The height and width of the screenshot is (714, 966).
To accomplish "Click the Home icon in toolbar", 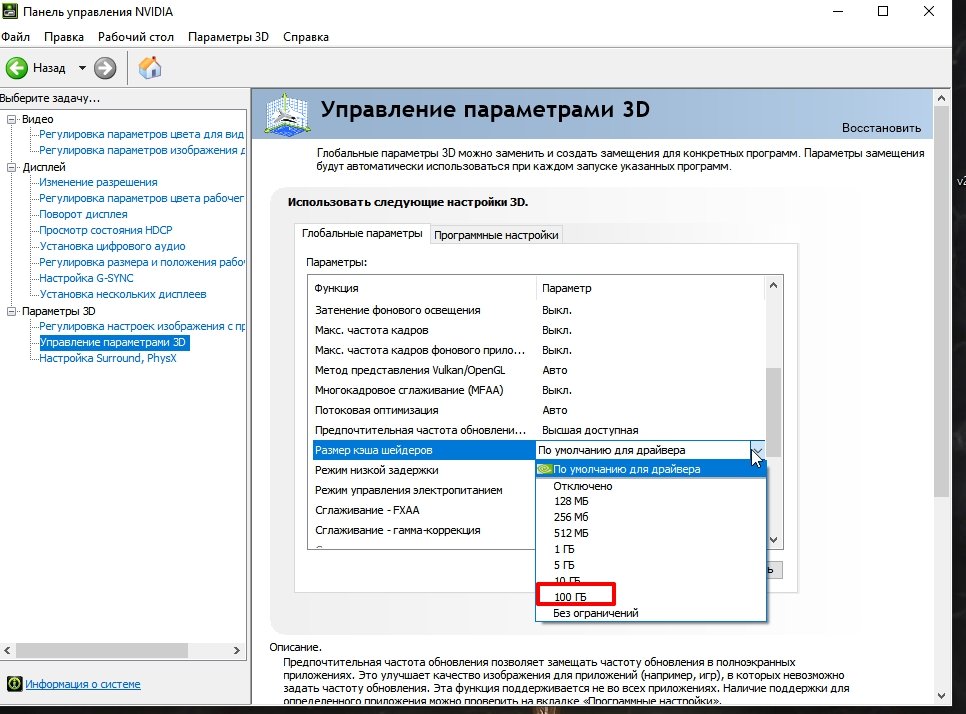I will 150,68.
